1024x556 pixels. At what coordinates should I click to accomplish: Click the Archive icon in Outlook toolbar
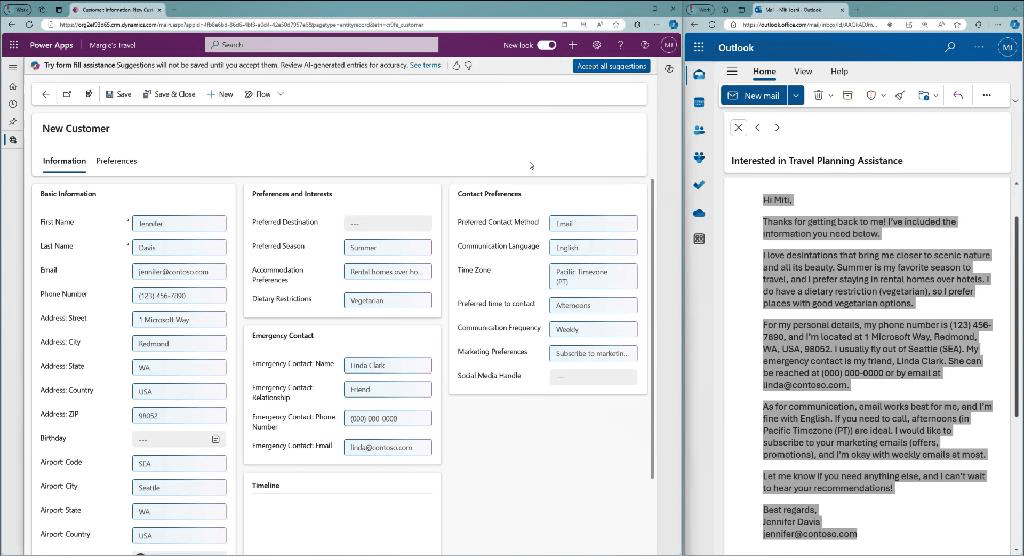[x=848, y=95]
